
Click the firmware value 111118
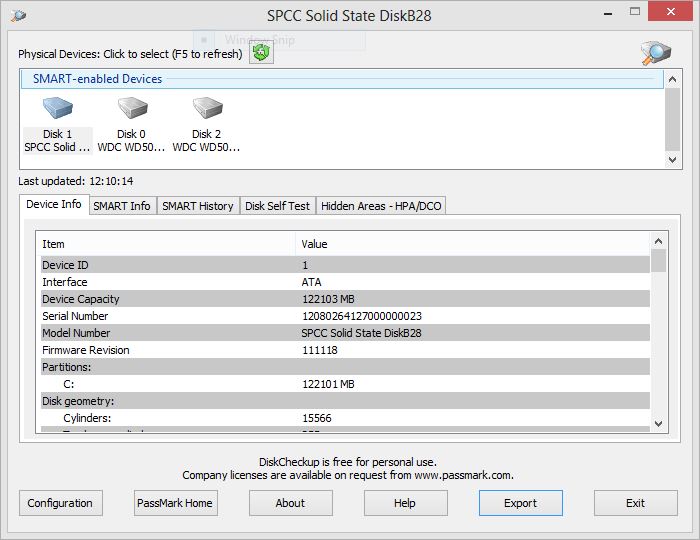point(320,350)
